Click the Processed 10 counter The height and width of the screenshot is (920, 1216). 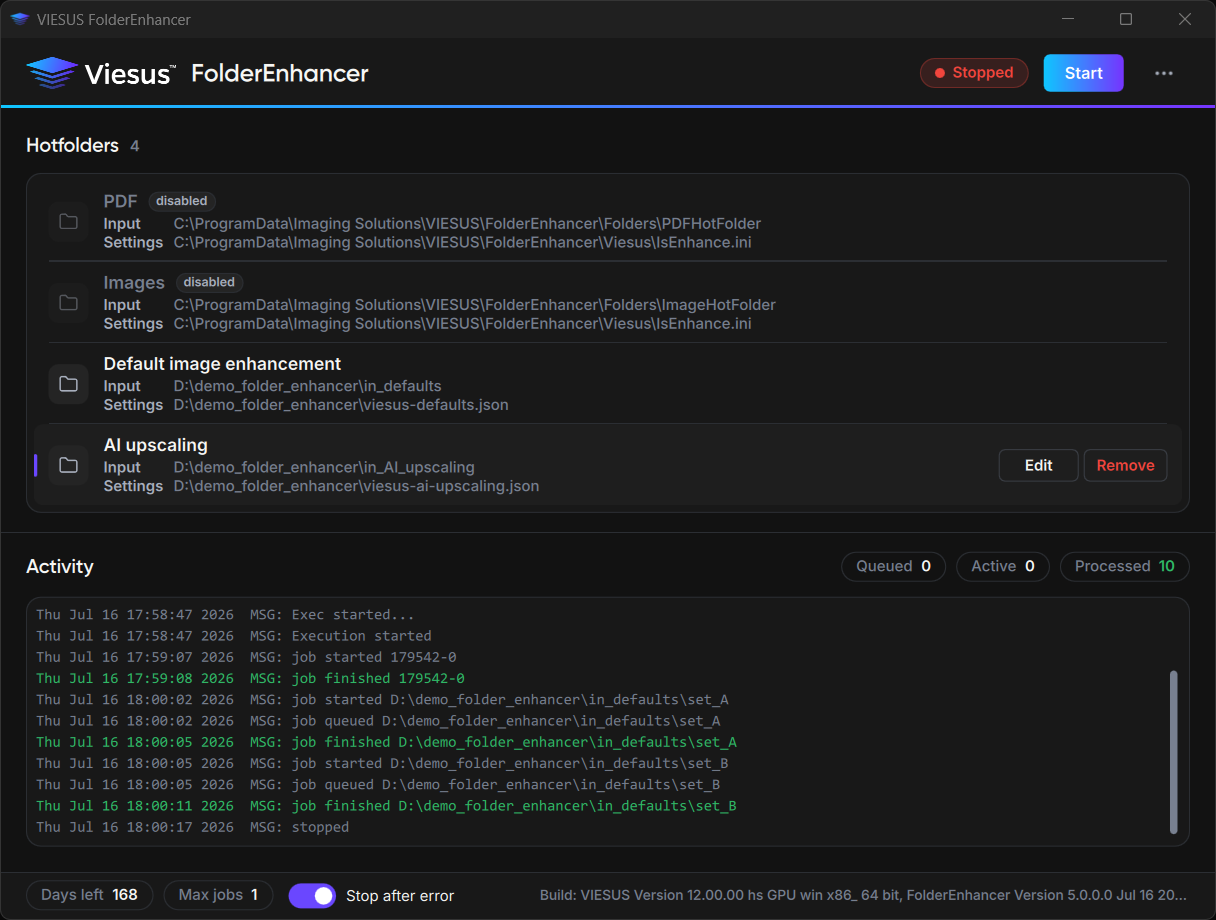click(1125, 566)
